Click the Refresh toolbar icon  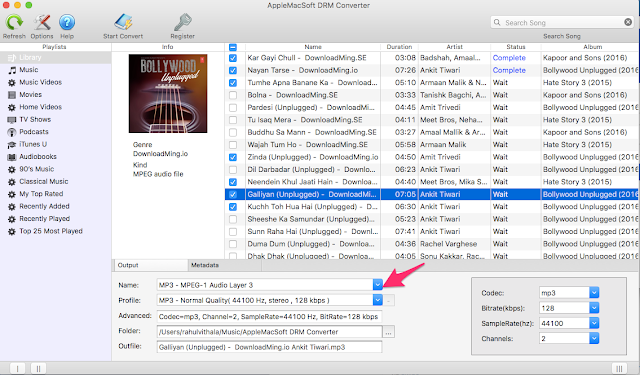[14, 22]
